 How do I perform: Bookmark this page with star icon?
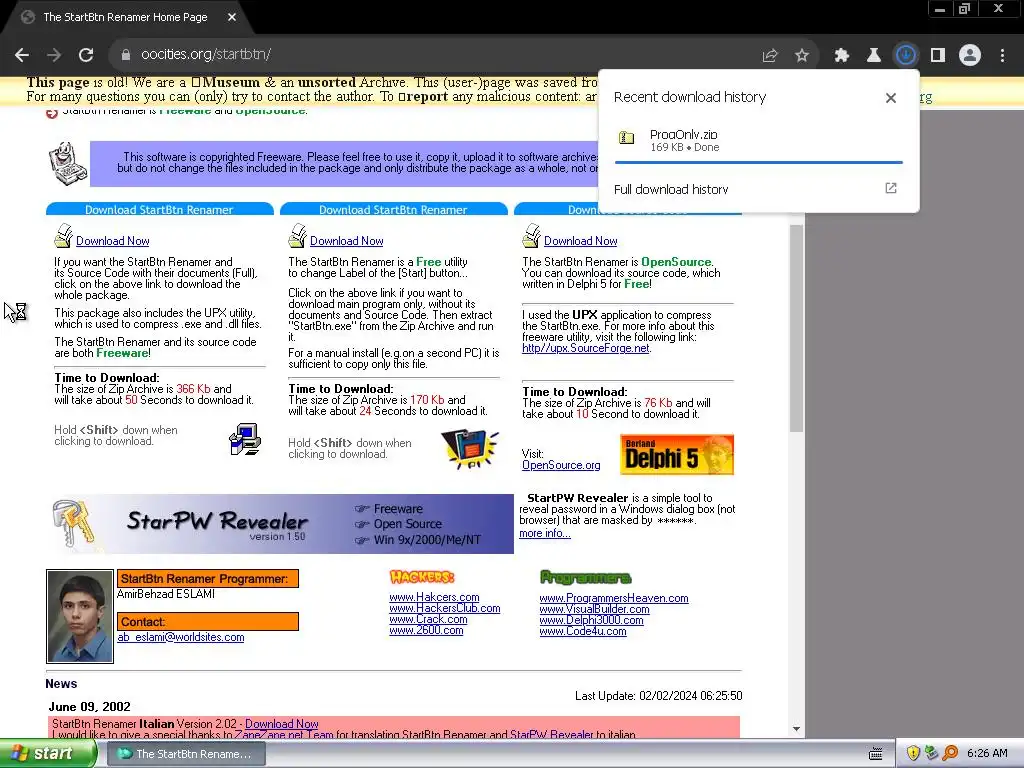coord(802,56)
